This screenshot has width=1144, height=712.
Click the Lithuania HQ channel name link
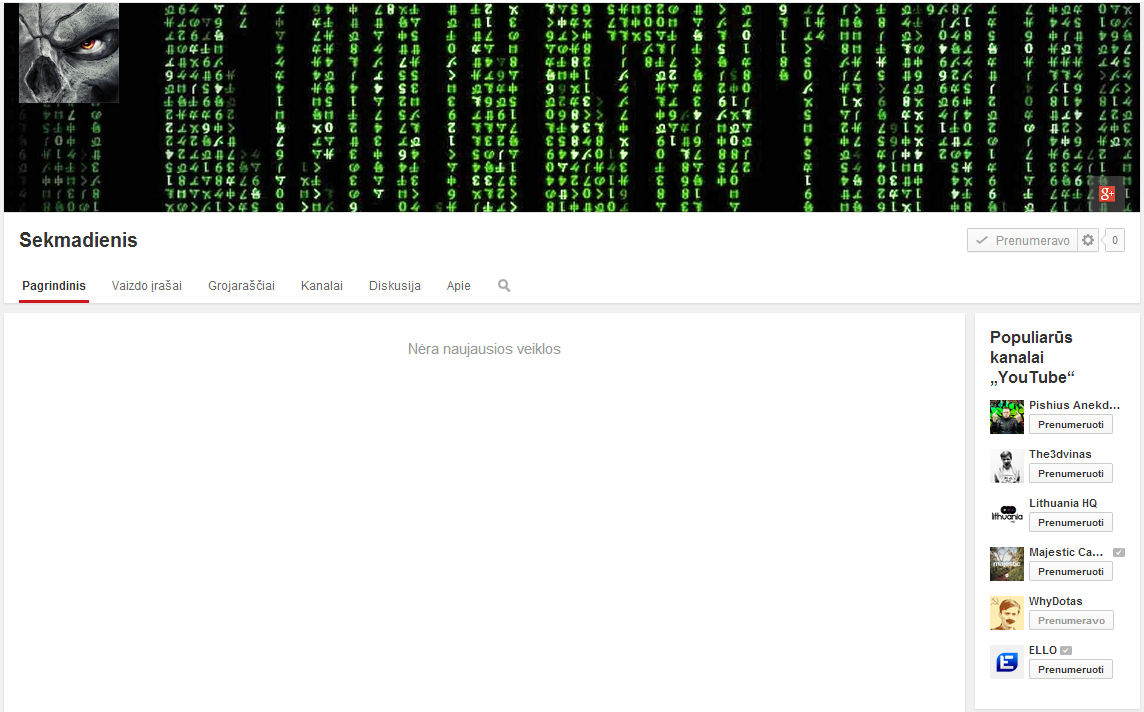click(x=1063, y=503)
